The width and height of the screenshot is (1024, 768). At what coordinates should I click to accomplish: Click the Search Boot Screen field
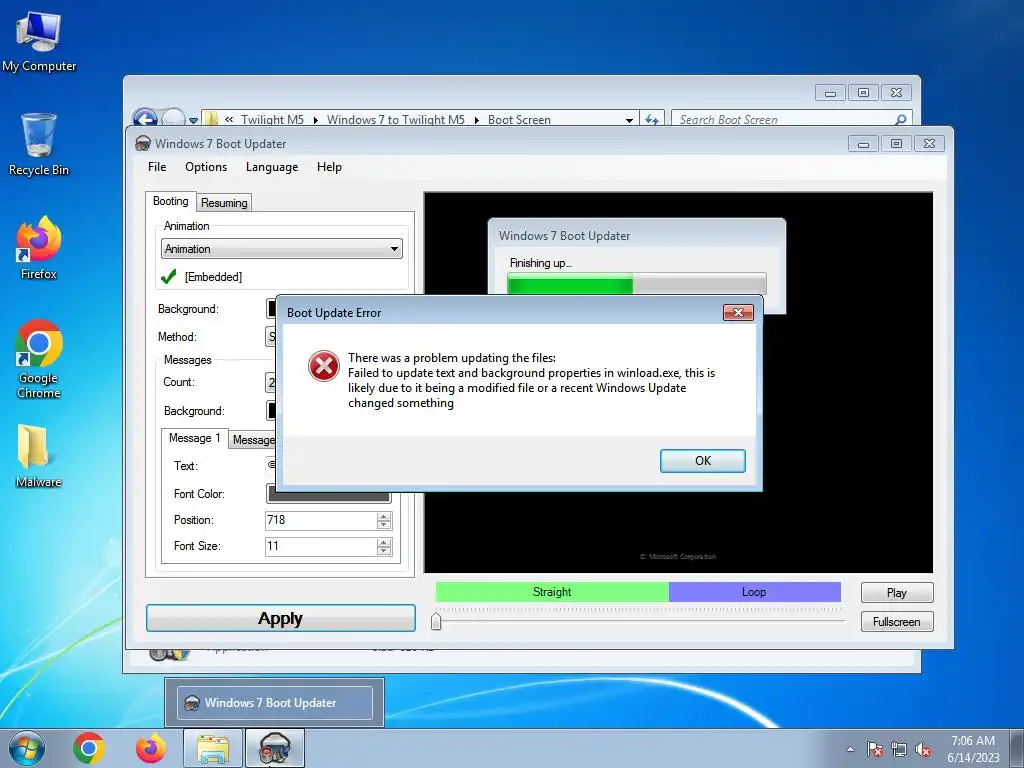pos(782,120)
